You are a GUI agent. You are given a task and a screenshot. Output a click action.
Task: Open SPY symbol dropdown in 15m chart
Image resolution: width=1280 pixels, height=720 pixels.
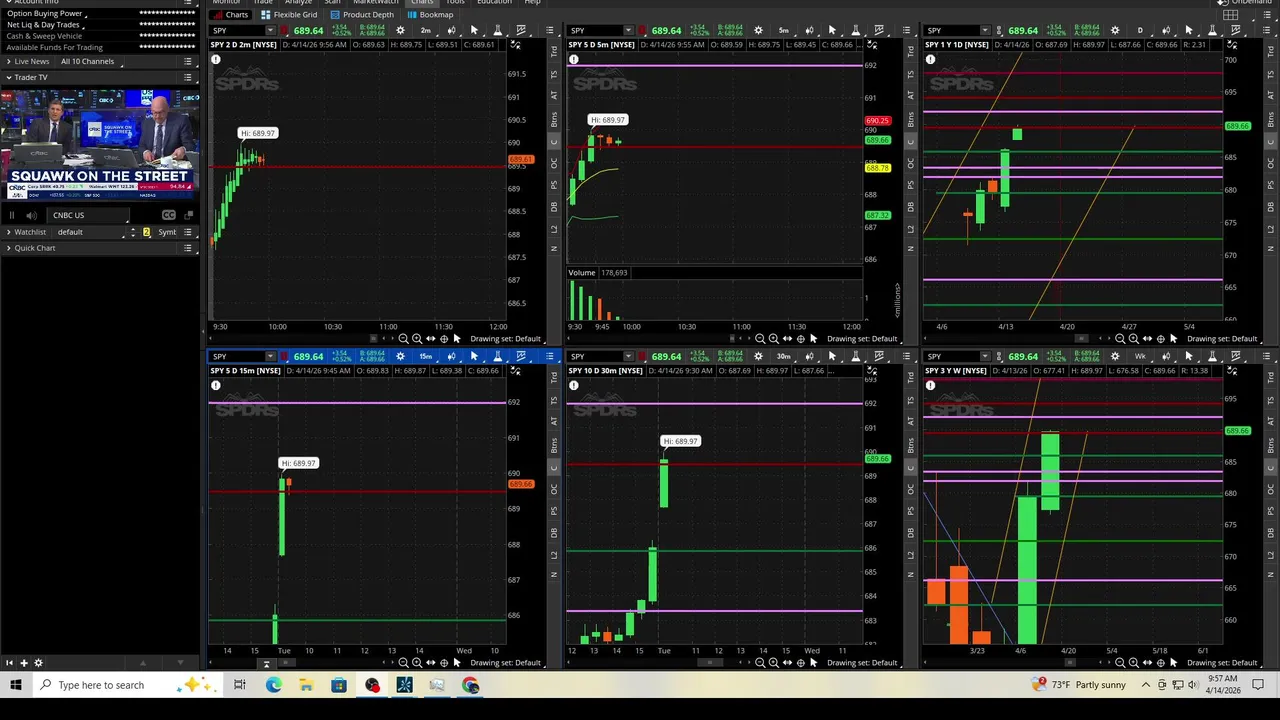270,357
